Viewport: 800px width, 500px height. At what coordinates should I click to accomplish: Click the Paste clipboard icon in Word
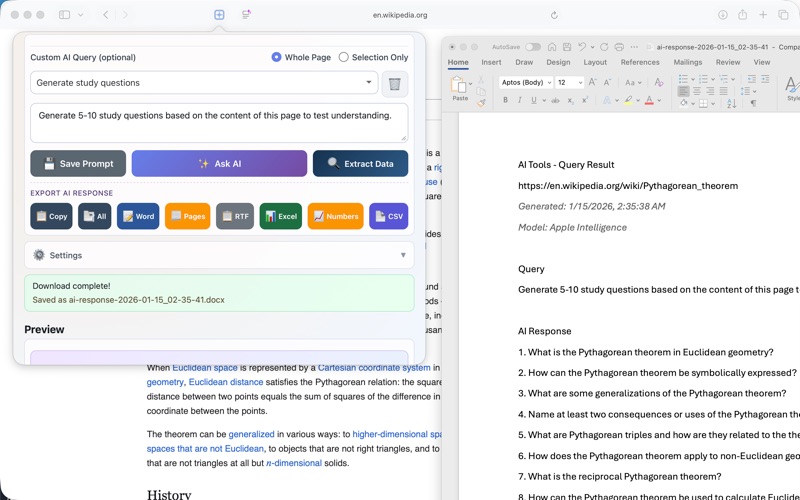click(458, 85)
